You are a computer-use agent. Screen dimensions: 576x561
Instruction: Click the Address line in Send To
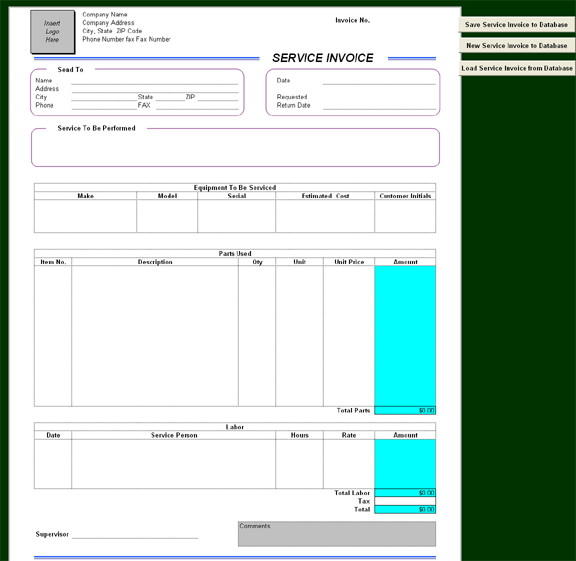point(155,89)
